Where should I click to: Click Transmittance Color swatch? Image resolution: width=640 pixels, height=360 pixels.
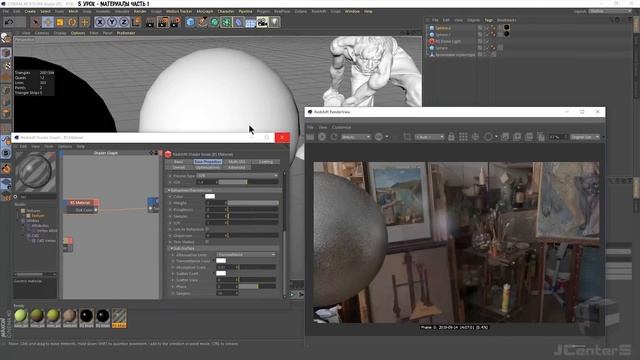221,260
